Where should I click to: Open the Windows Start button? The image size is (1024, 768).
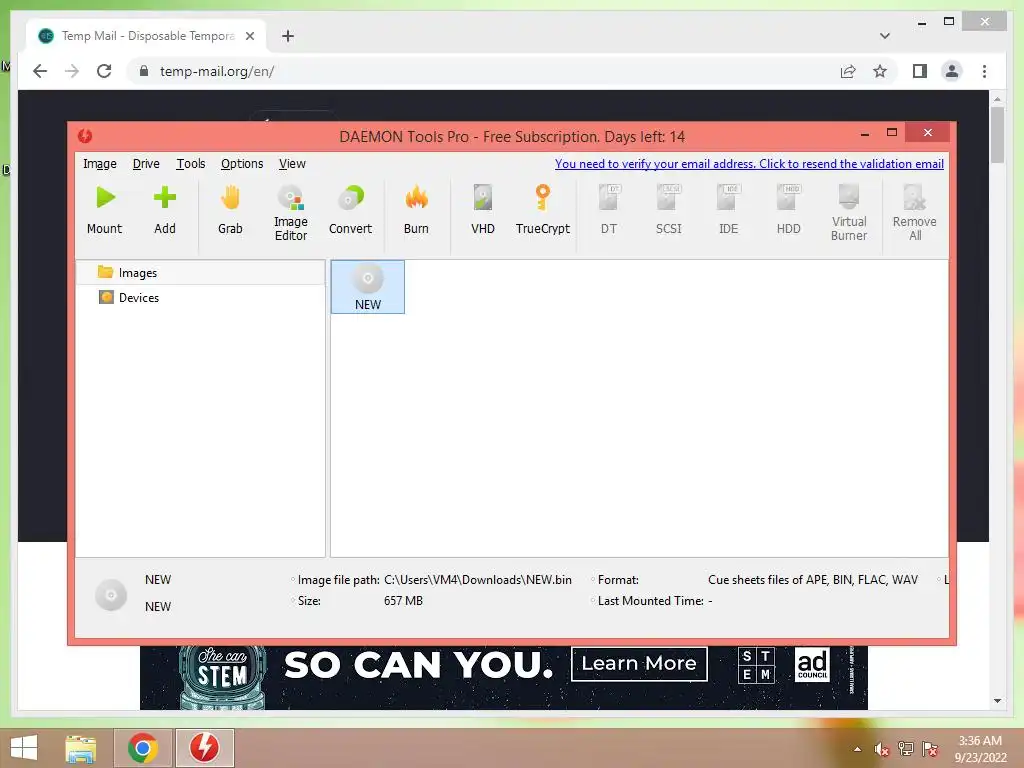coord(24,748)
